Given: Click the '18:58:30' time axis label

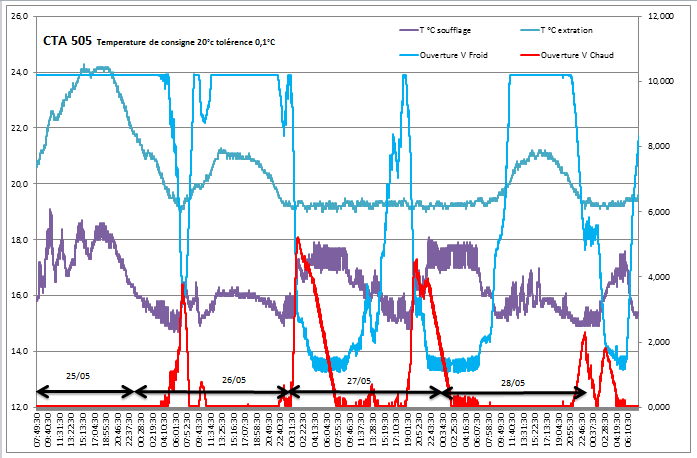Looking at the screenshot, I should tap(257, 430).
